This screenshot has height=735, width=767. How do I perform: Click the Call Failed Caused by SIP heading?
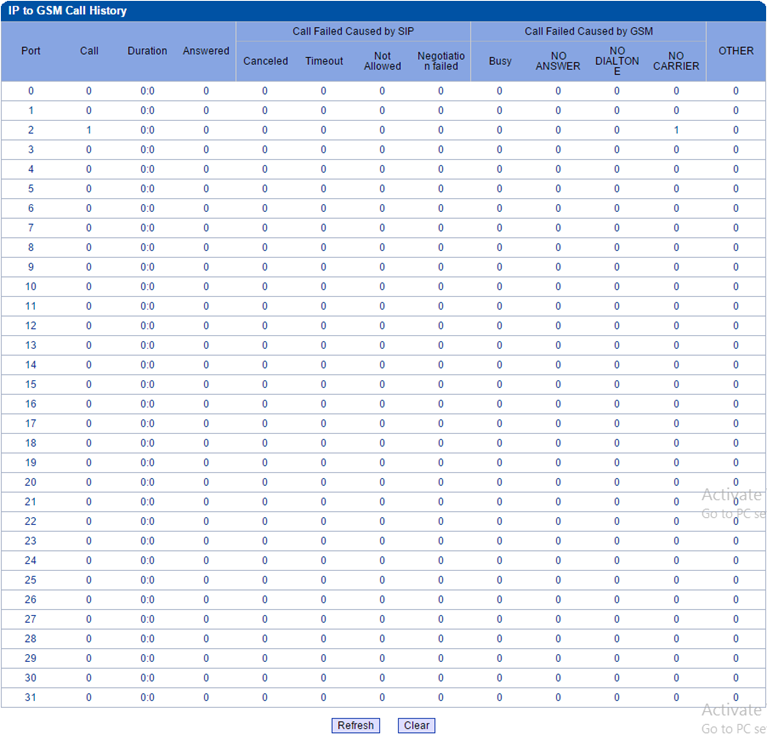click(353, 32)
